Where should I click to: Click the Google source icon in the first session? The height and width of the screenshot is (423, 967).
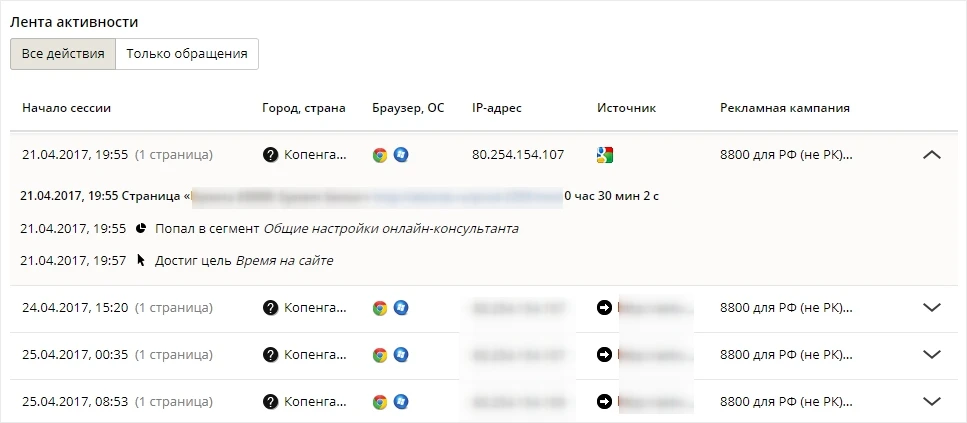605,155
